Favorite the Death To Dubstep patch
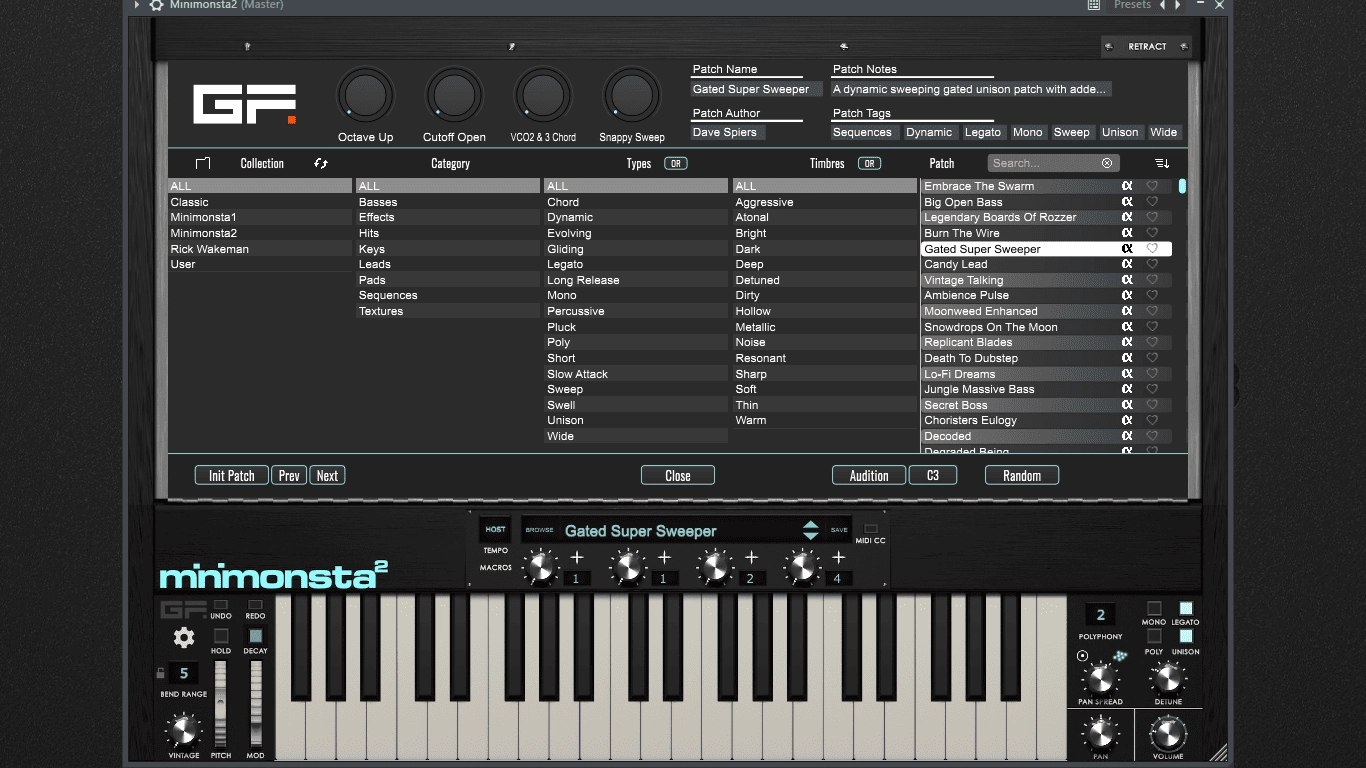 1152,358
